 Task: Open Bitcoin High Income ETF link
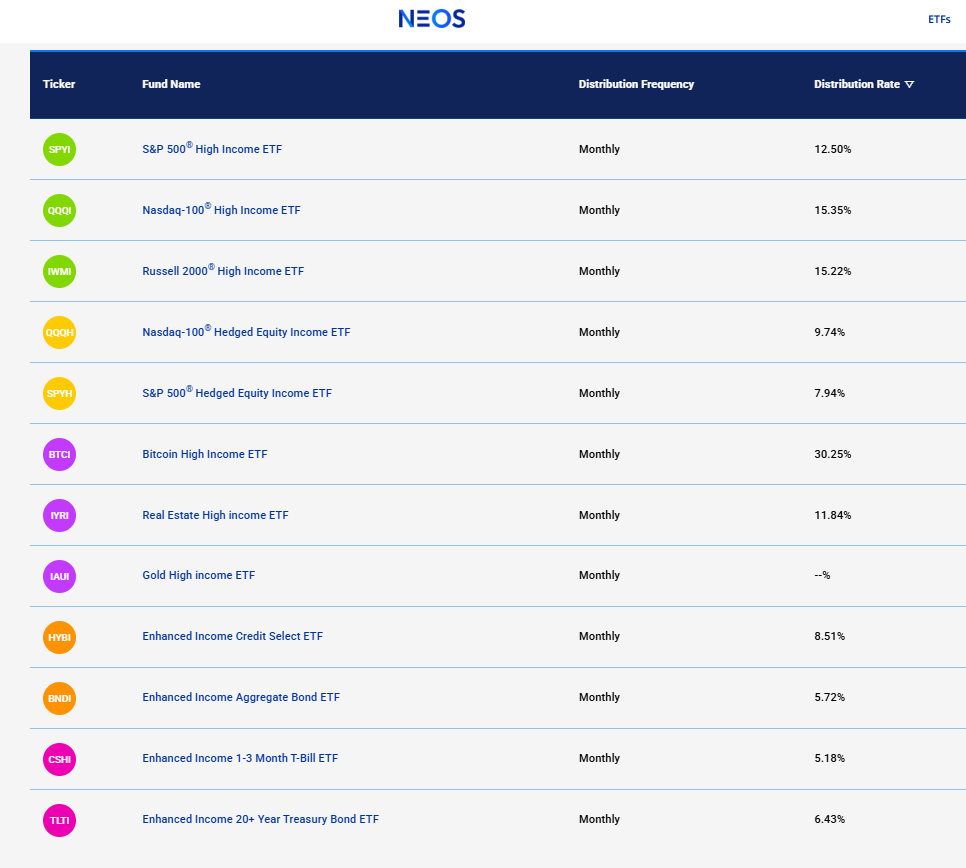(205, 454)
